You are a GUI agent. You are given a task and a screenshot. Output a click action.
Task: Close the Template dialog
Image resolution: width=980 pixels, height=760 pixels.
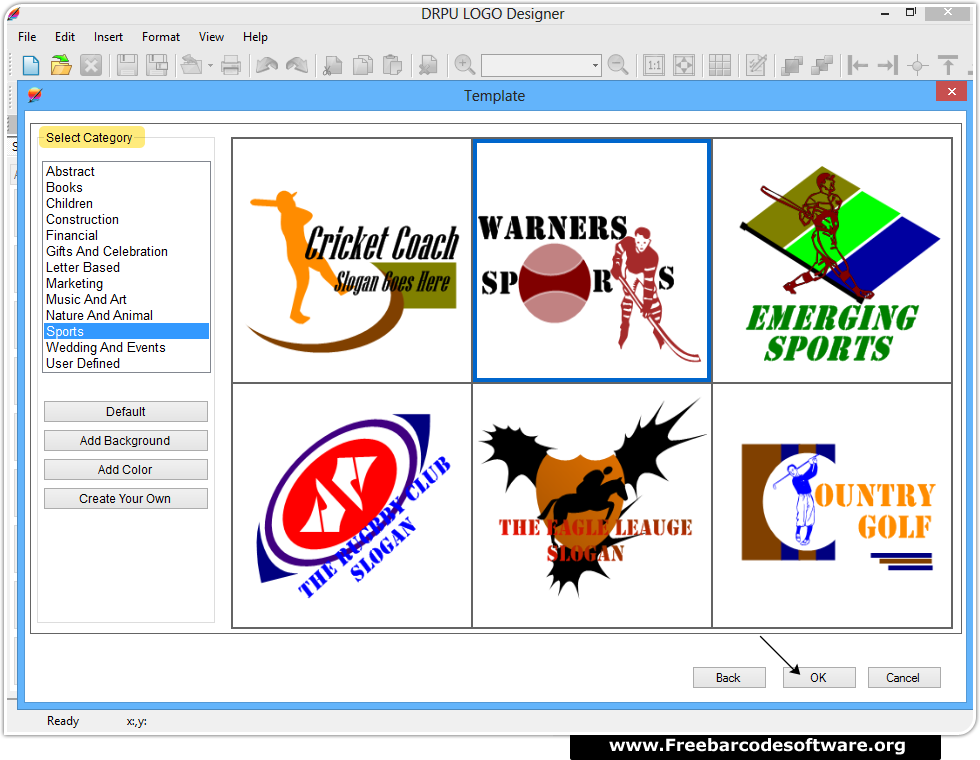coord(951,92)
